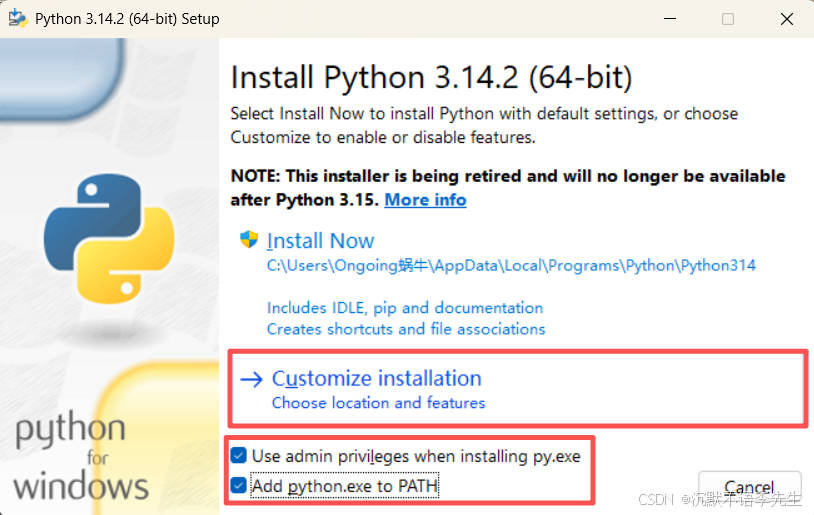814x515 pixels.
Task: Toggle Add python.exe to PATH checkbox
Action: 239,485
